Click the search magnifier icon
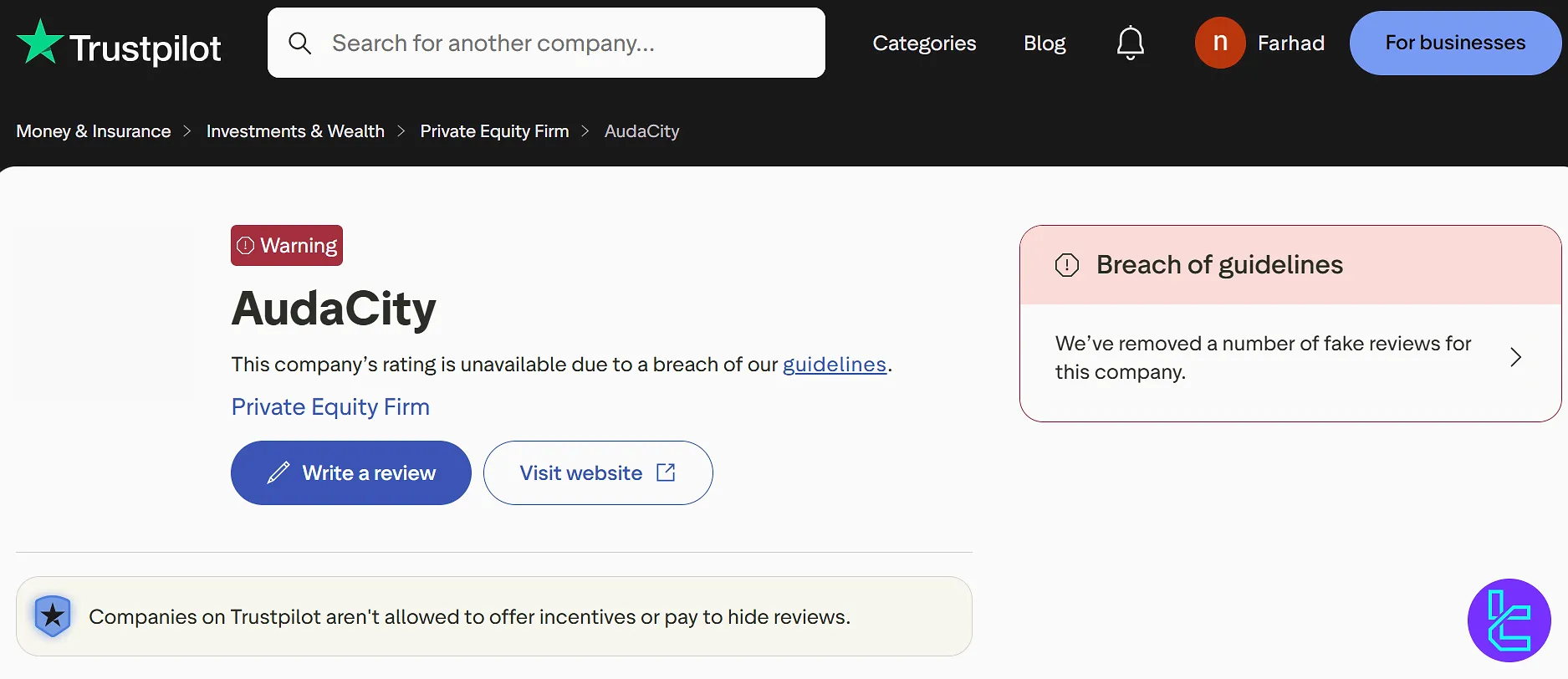The height and width of the screenshot is (679, 1568). [299, 43]
